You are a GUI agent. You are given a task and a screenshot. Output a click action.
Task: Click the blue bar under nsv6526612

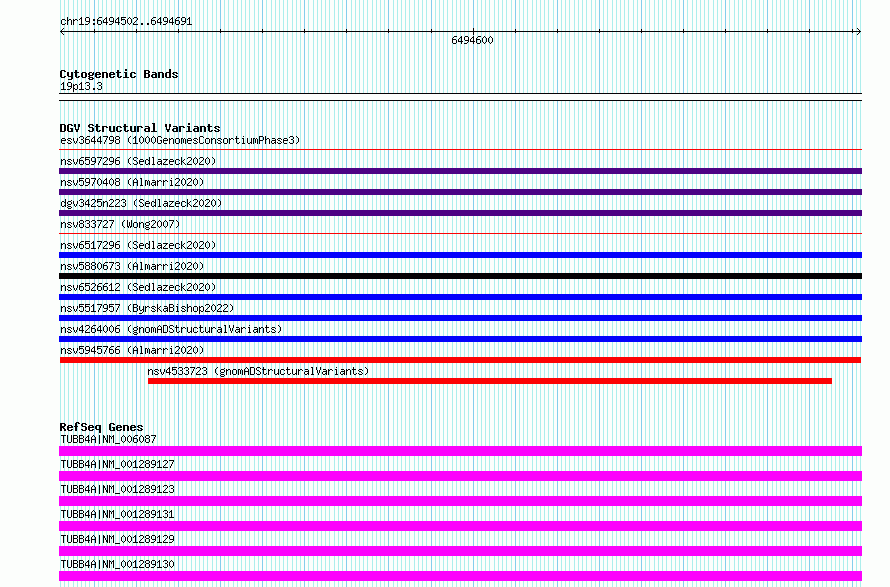pyautogui.click(x=460, y=297)
